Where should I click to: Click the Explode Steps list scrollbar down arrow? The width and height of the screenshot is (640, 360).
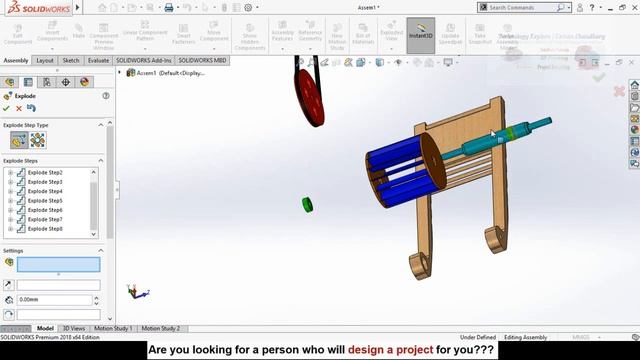[93, 234]
